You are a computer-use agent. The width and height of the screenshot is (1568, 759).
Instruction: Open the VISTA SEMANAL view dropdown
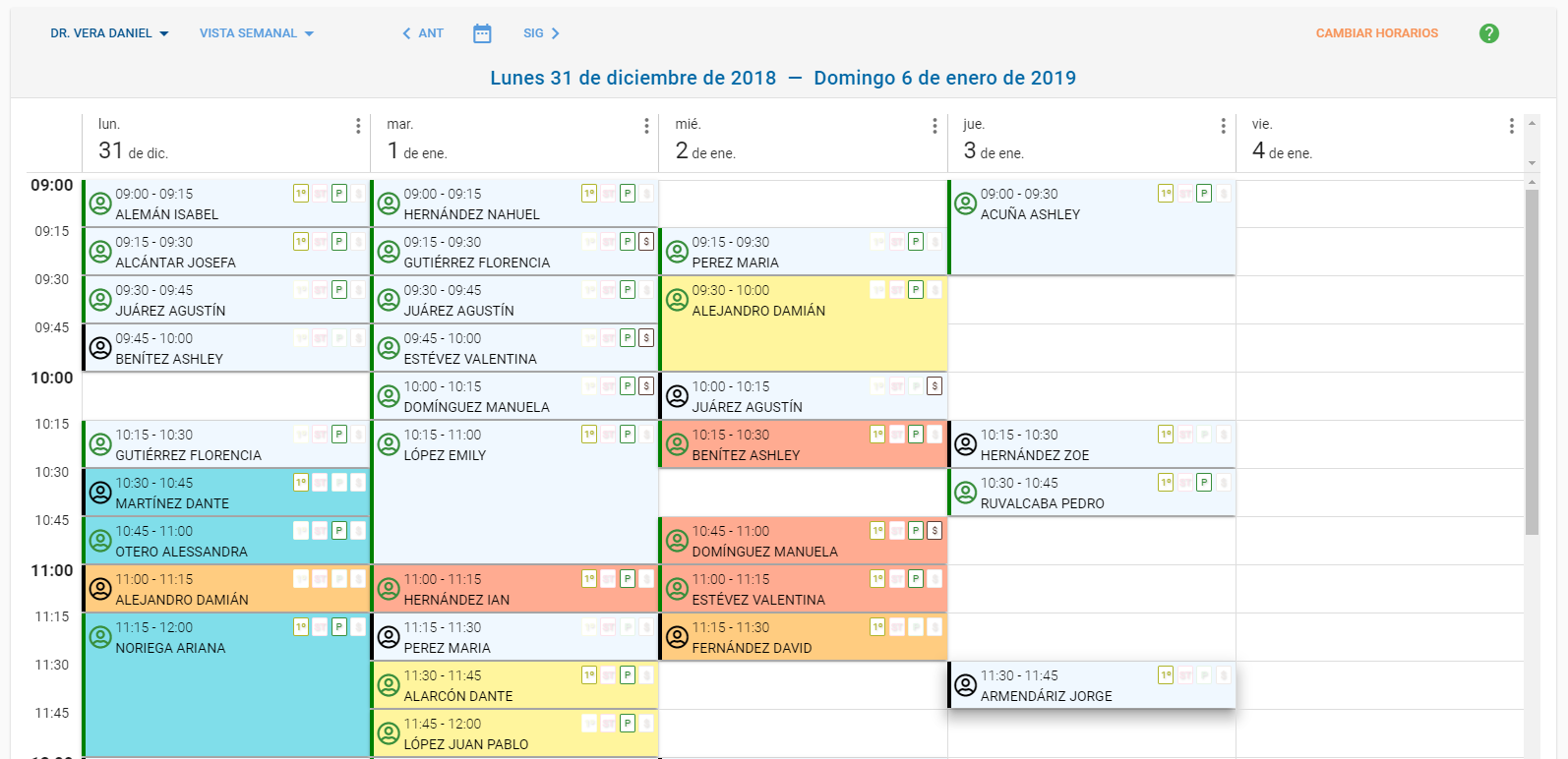[256, 33]
